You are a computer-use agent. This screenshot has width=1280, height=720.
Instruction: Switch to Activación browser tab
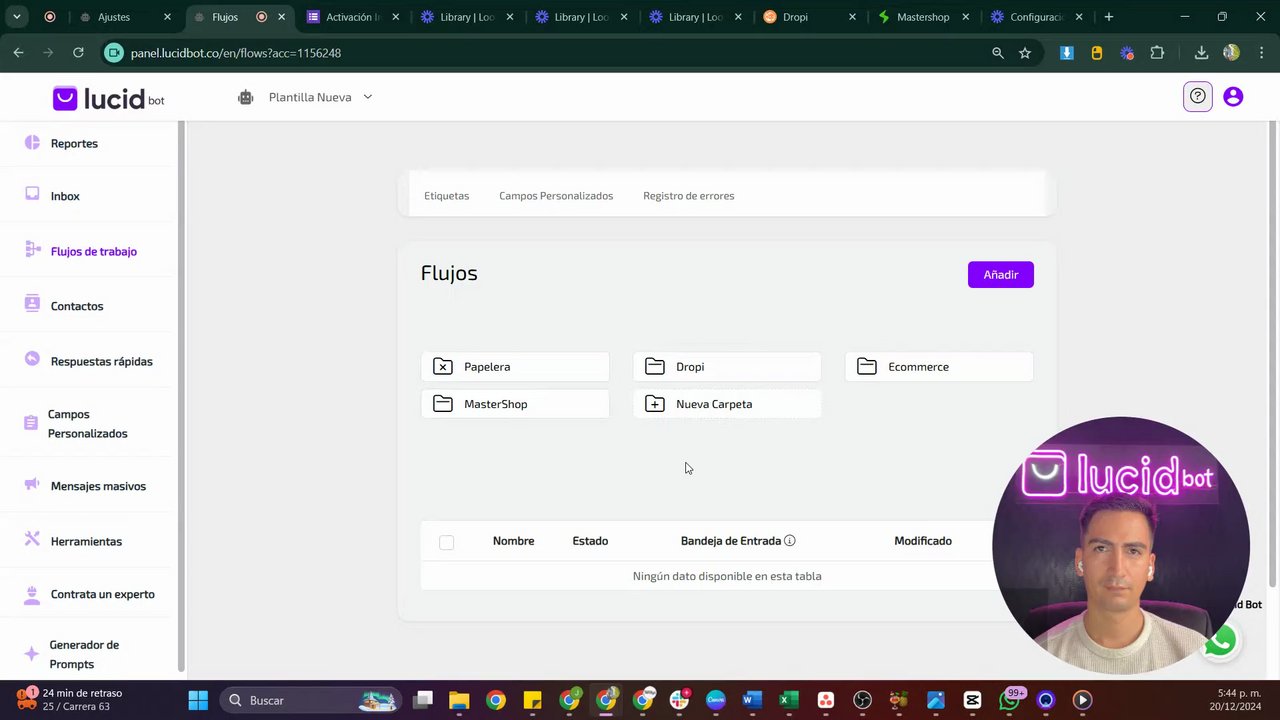(x=354, y=17)
